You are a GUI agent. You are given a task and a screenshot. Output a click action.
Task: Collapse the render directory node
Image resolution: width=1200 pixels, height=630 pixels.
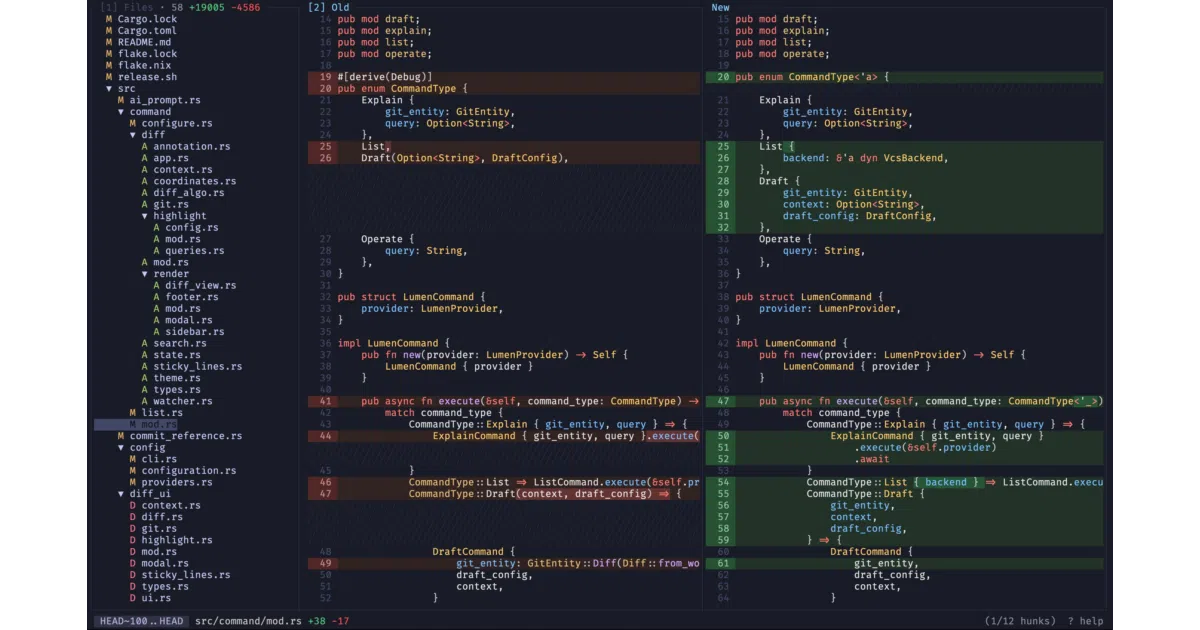click(x=145, y=274)
